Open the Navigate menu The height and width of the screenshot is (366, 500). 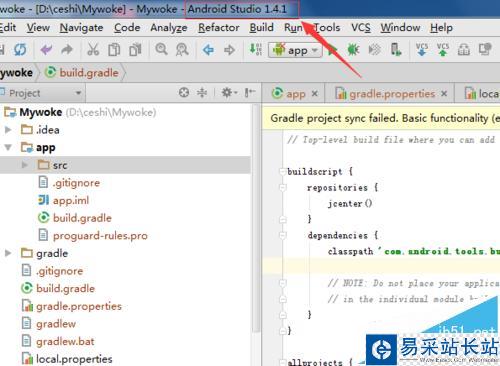click(x=81, y=28)
